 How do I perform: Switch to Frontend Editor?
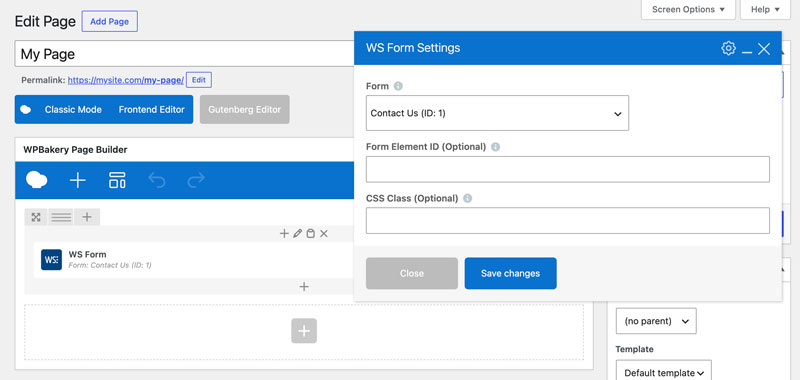(x=152, y=110)
